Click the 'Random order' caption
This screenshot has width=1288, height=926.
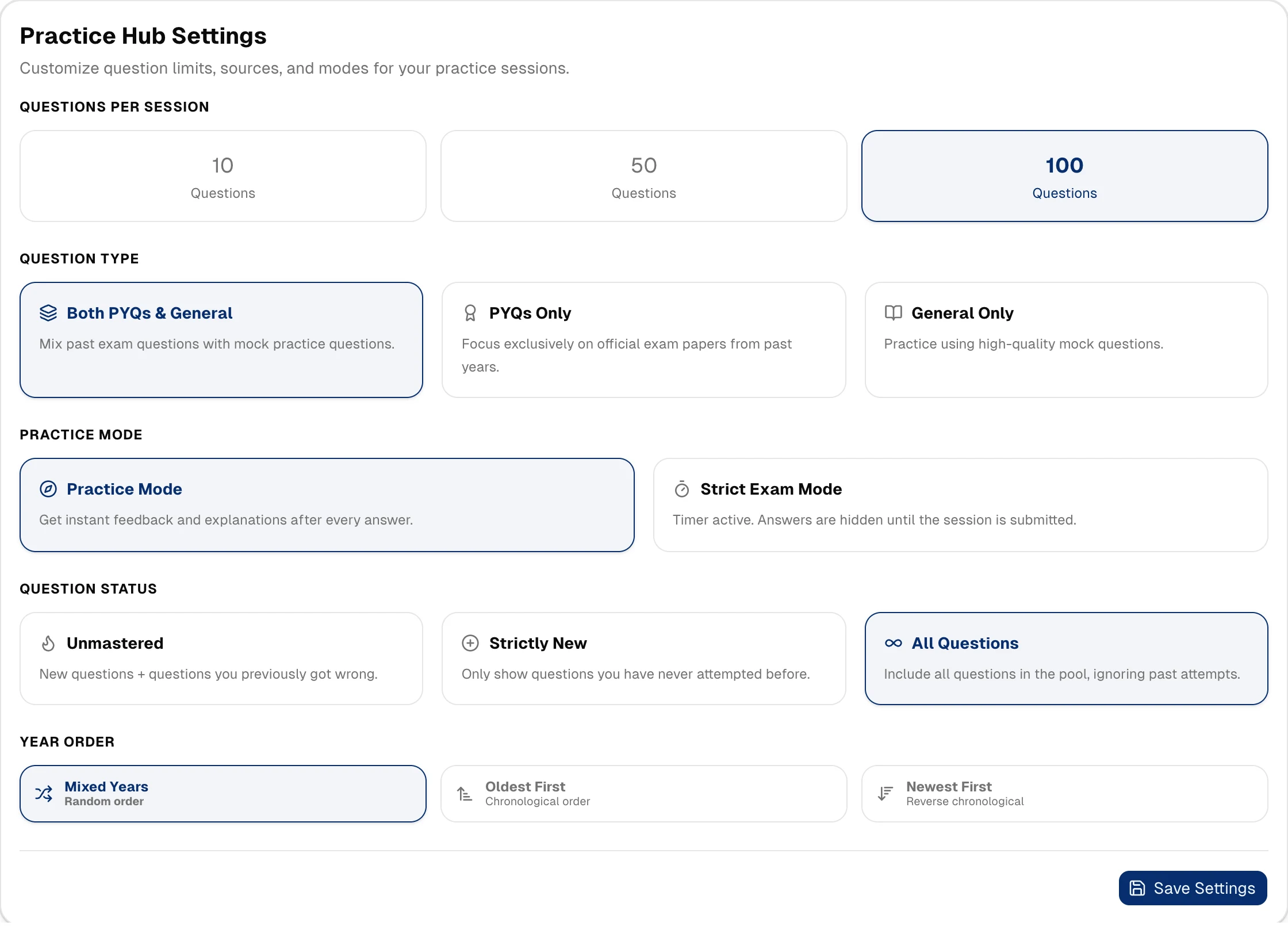click(x=104, y=801)
